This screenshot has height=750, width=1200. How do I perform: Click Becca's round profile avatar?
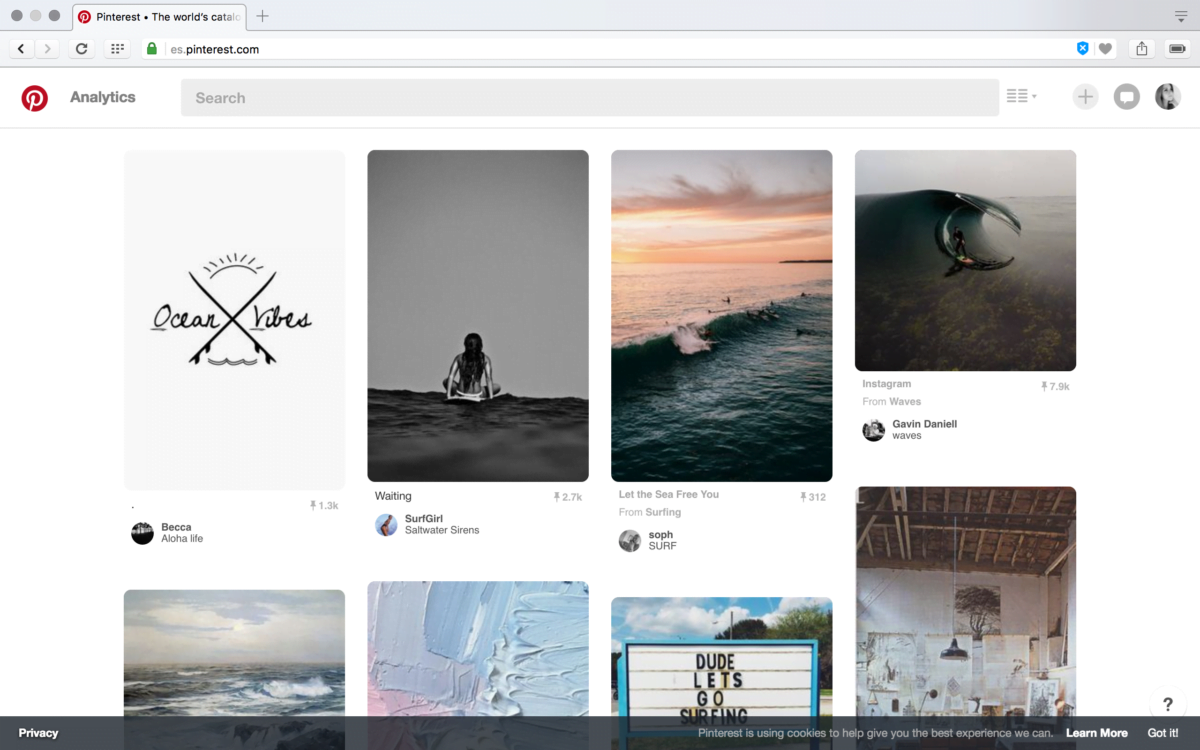click(142, 533)
